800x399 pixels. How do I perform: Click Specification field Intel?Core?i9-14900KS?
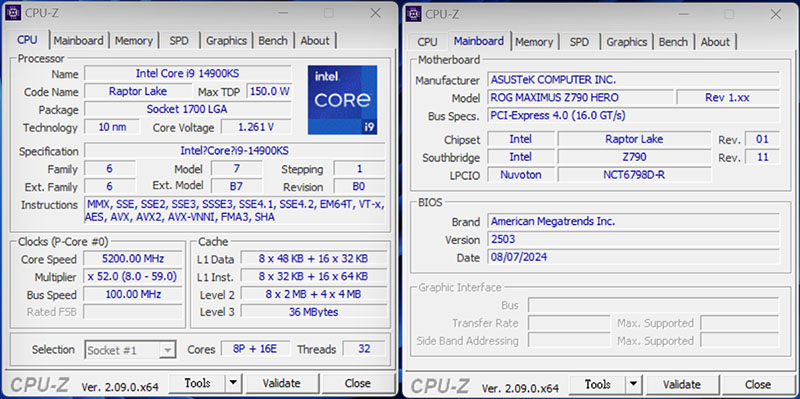click(x=235, y=151)
